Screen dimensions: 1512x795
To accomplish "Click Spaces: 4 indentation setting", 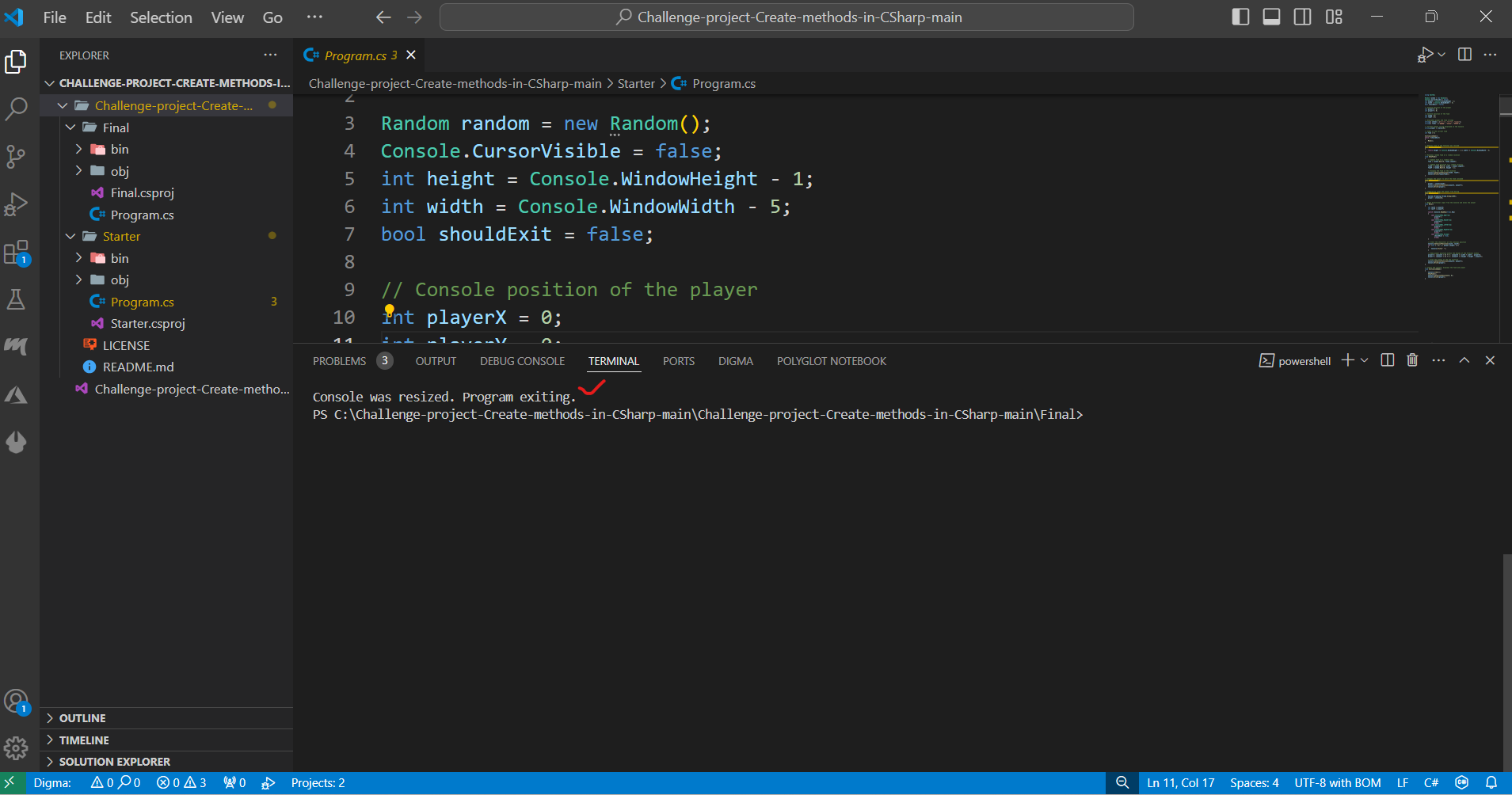I will [x=1255, y=782].
